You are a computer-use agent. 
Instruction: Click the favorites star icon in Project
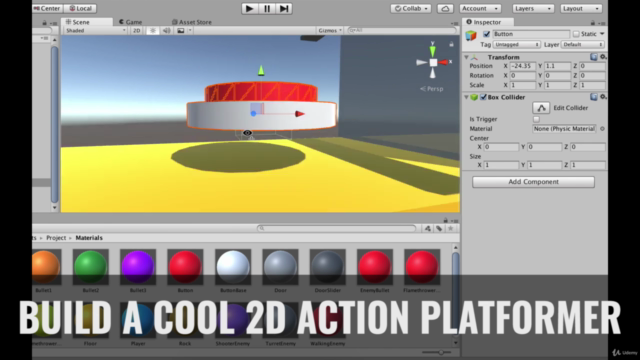point(451,229)
